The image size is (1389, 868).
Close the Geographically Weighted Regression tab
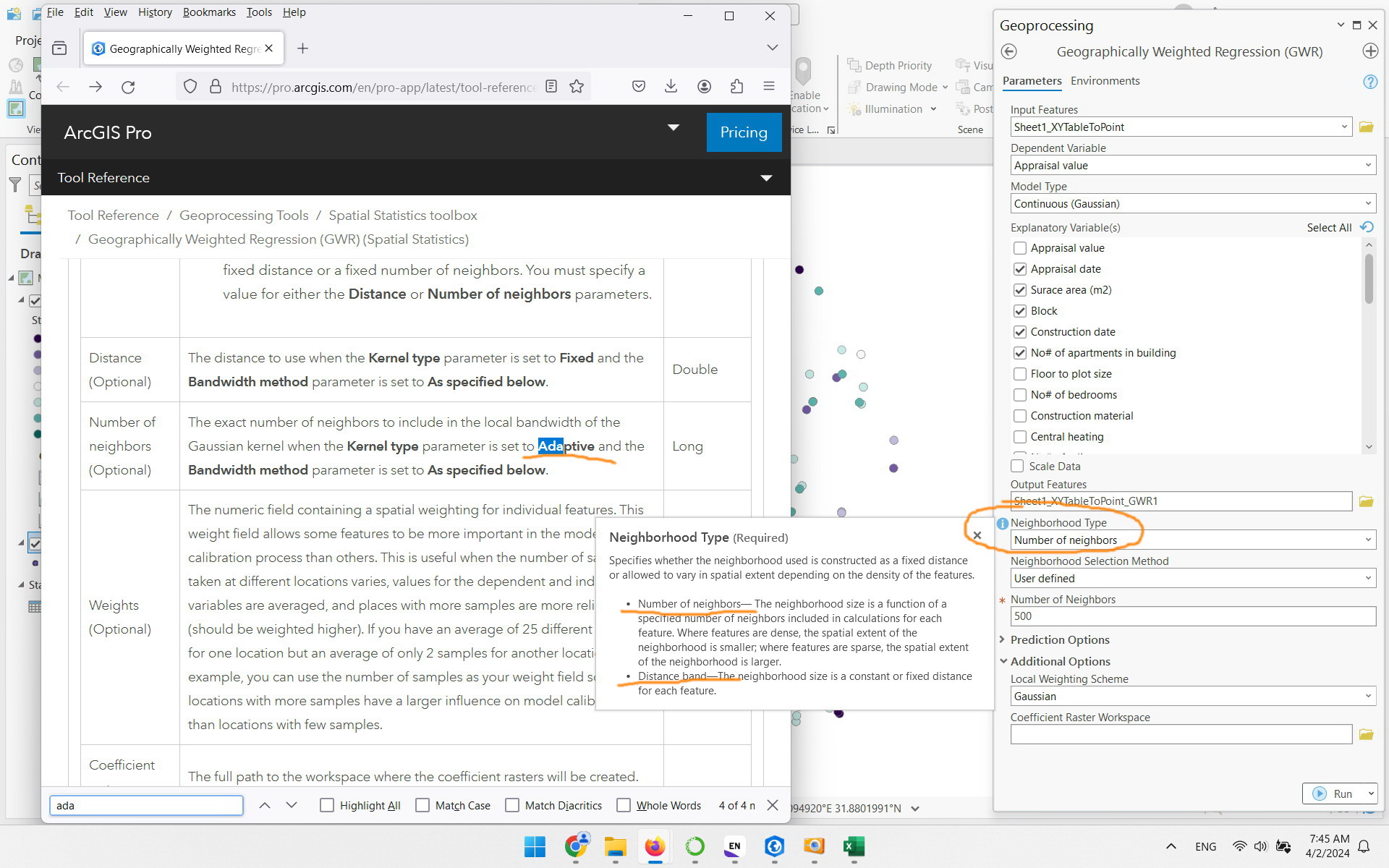[x=269, y=48]
